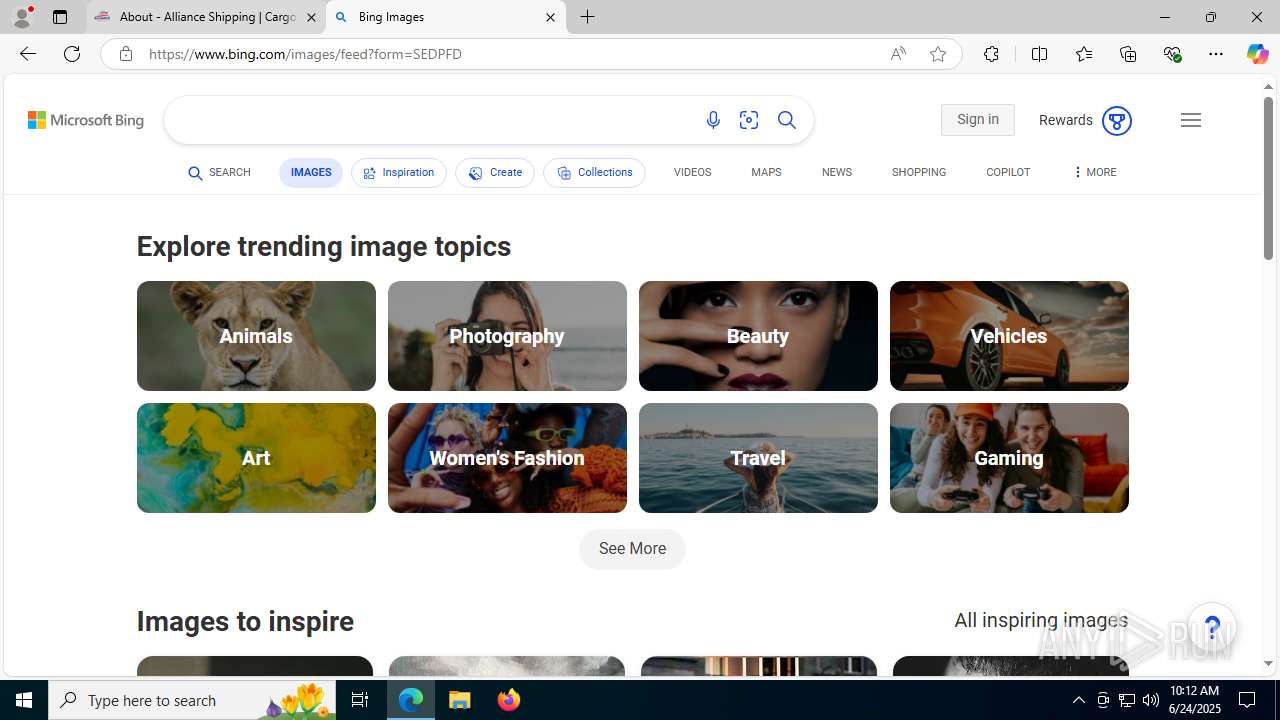Viewport: 1280px width, 720px height.
Task: Open the Photography topic tile
Action: [507, 336]
